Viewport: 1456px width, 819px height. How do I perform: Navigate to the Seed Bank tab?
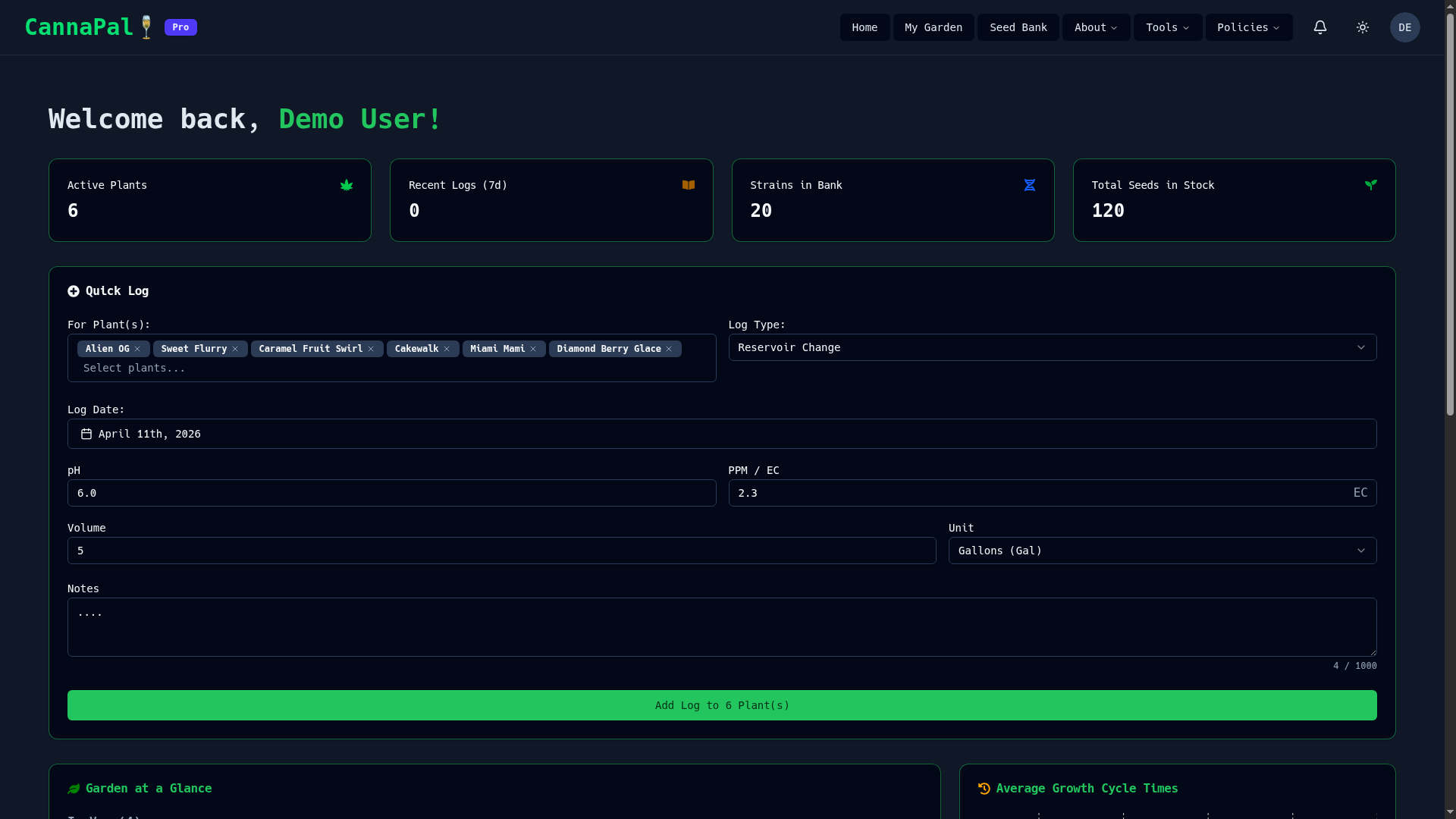pyautogui.click(x=1018, y=27)
